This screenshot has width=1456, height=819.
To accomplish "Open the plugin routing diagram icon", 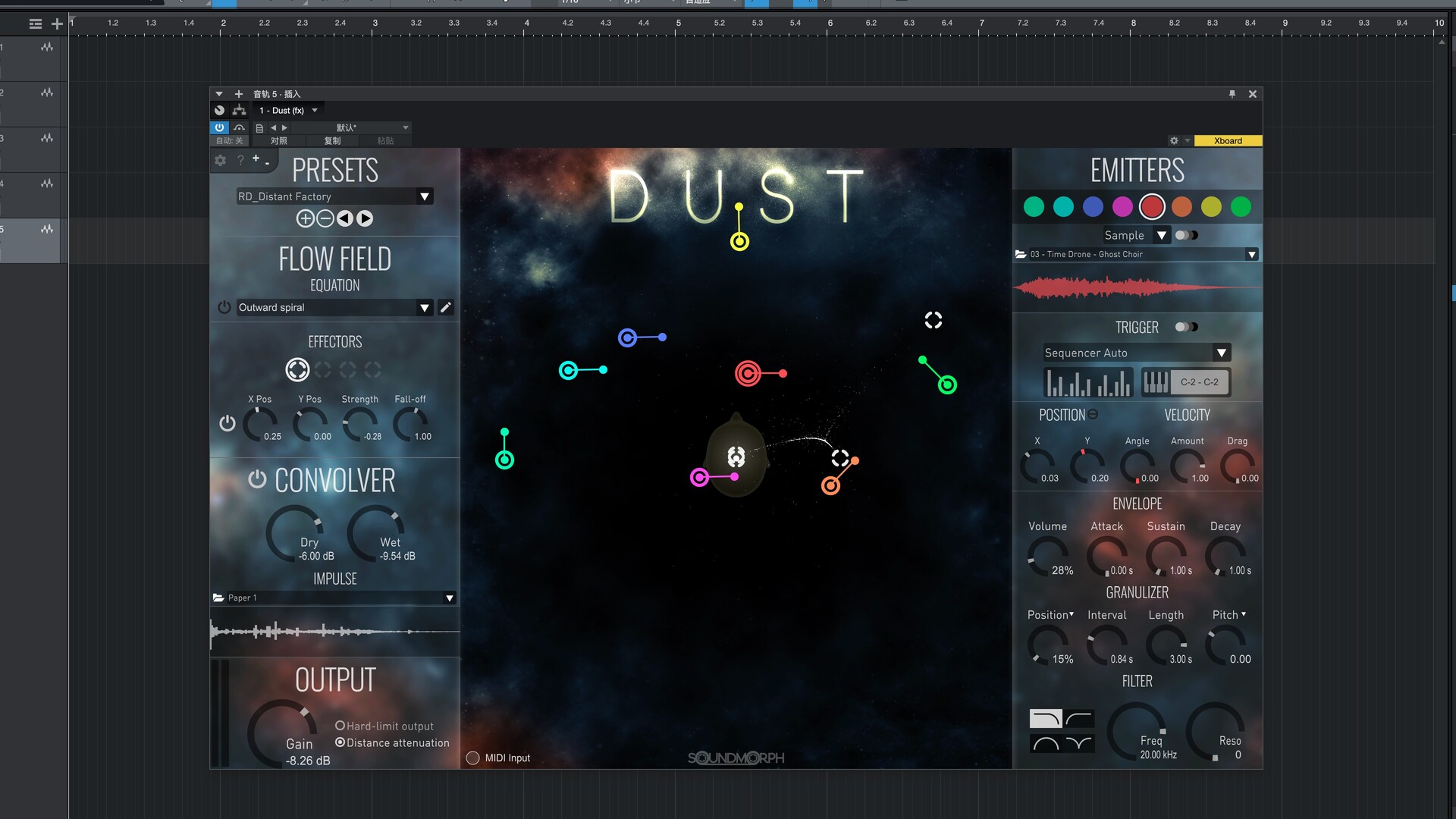I will [239, 110].
